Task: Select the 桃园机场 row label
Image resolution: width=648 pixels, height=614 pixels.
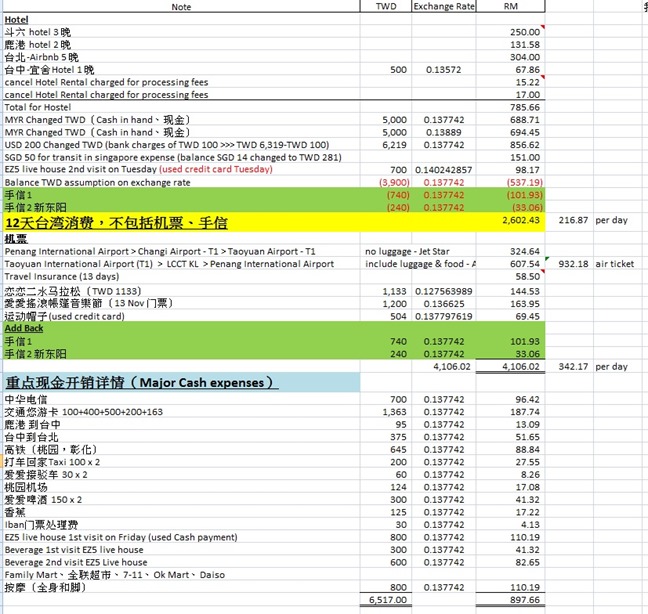Action: [26, 487]
